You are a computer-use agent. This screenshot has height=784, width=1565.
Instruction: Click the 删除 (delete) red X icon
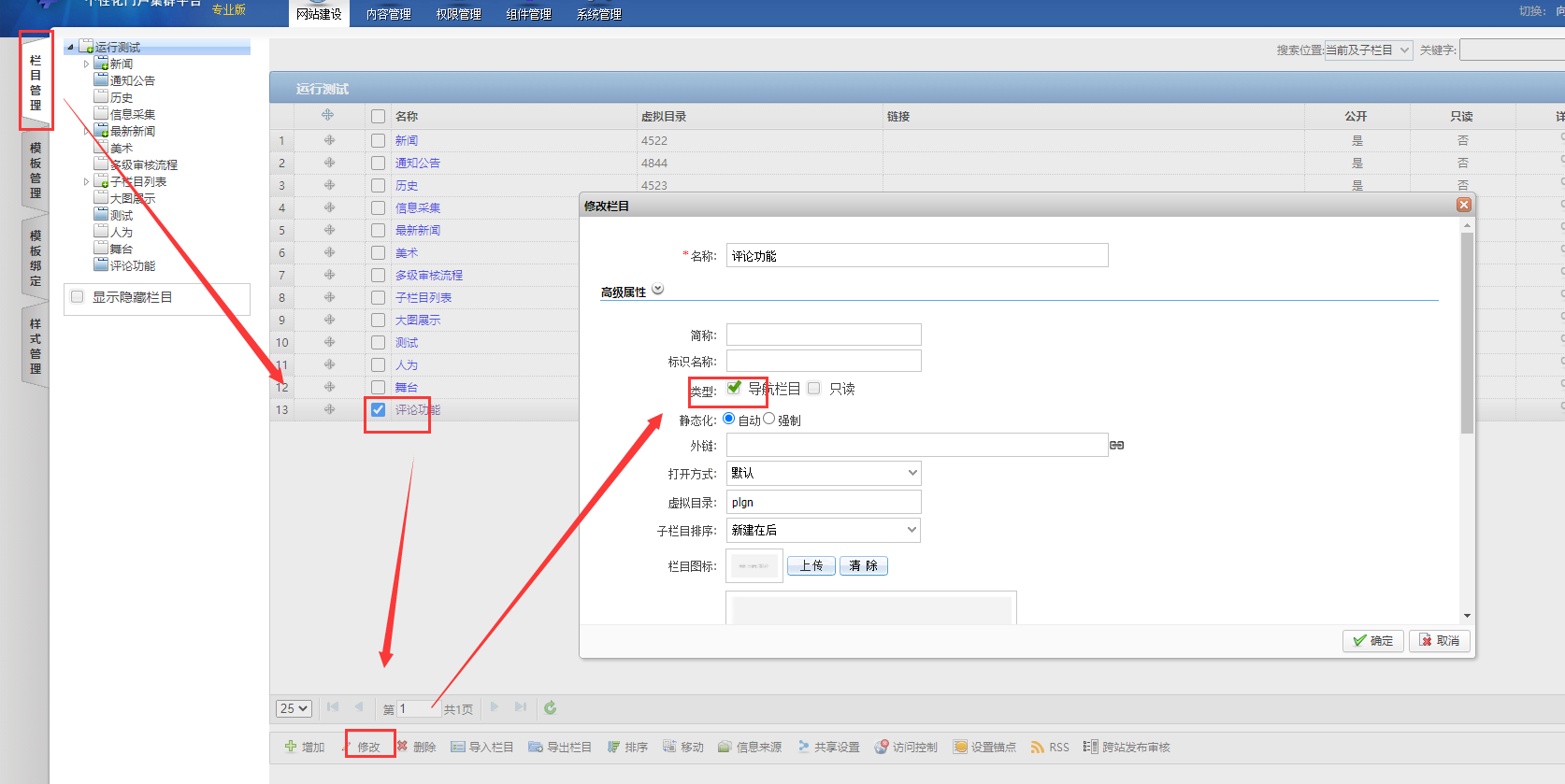(x=402, y=747)
